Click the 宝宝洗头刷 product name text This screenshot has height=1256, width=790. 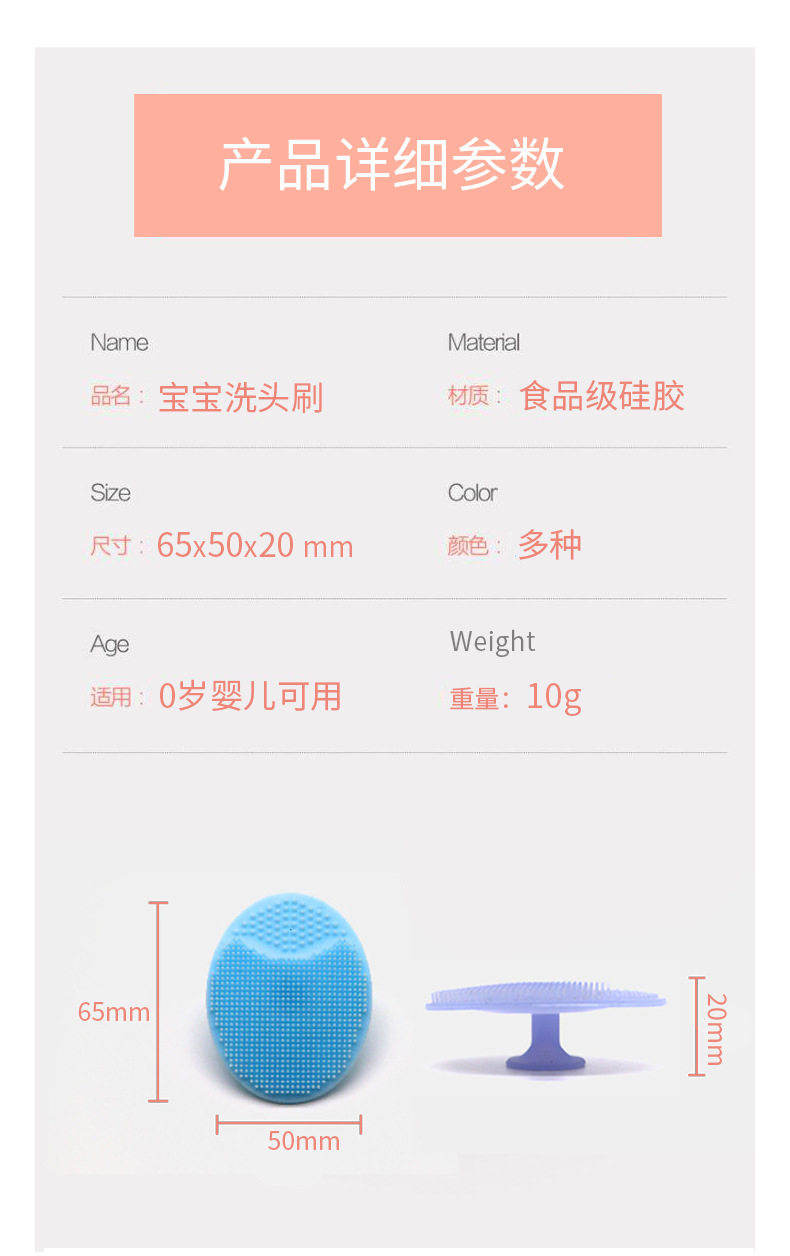pos(240,398)
